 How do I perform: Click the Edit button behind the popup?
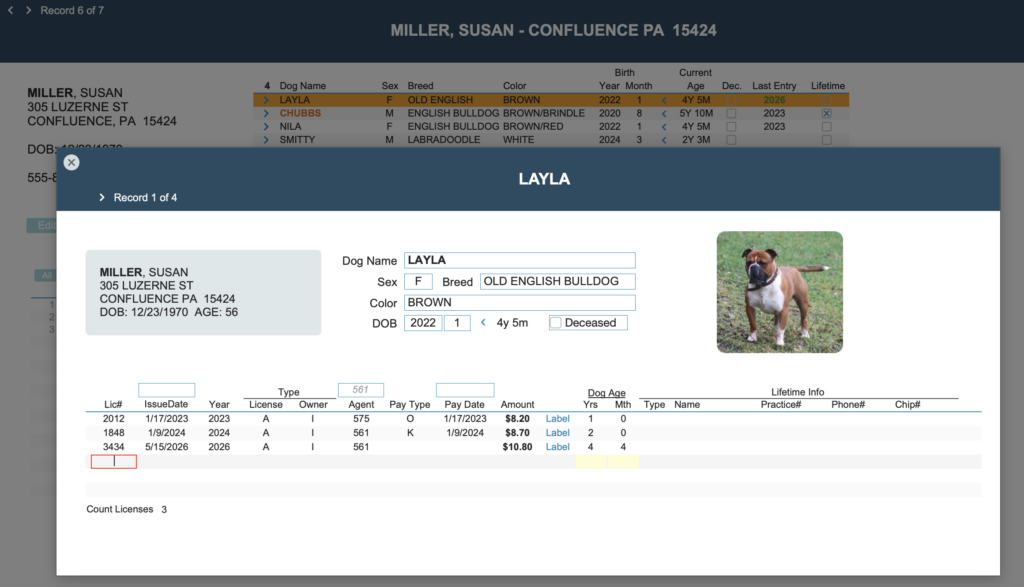point(41,225)
